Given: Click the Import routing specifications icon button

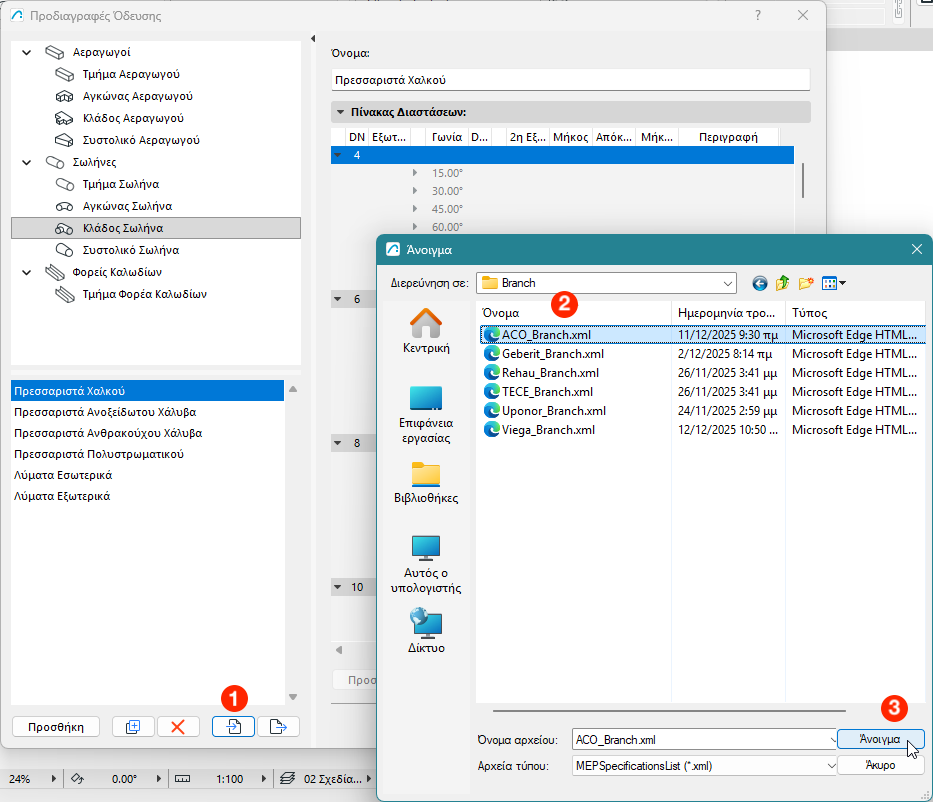Looking at the screenshot, I should click(x=233, y=726).
